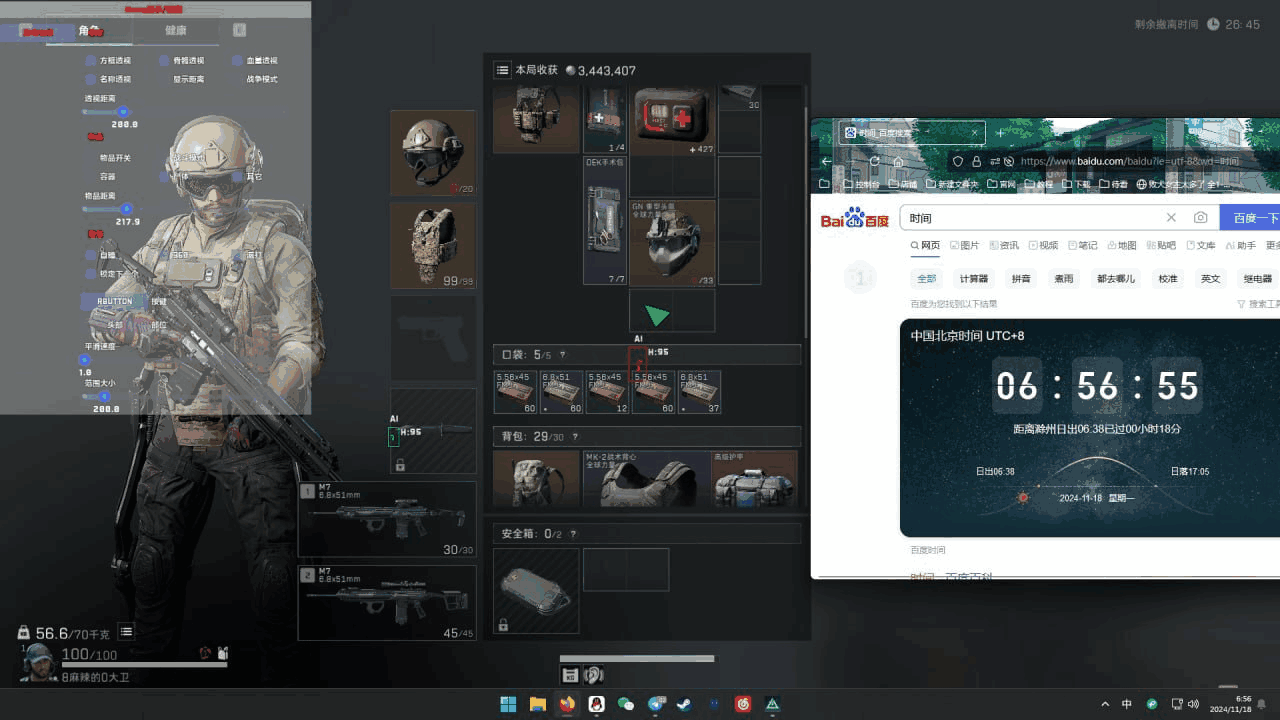Toggle the 方框透视 checkbox

click(90, 61)
